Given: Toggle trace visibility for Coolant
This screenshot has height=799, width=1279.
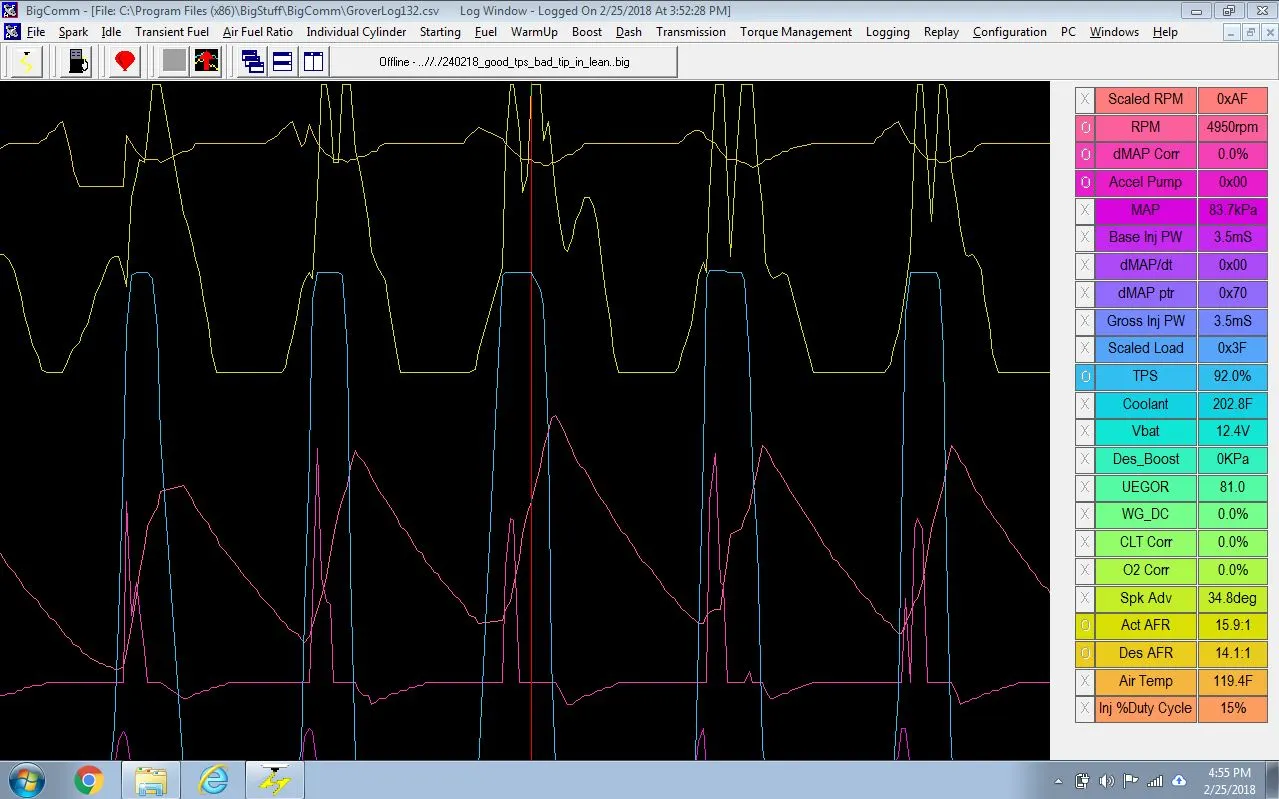Looking at the screenshot, I should pyautogui.click(x=1085, y=404).
